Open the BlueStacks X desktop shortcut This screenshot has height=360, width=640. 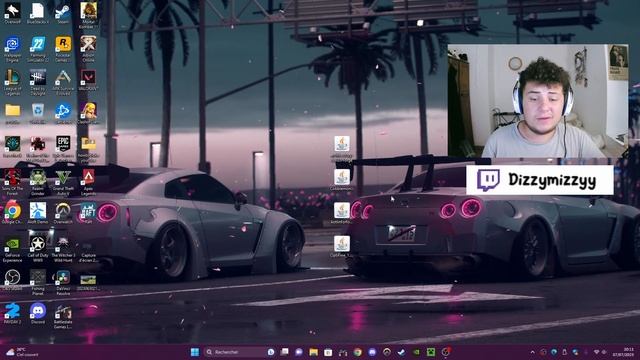(38, 13)
